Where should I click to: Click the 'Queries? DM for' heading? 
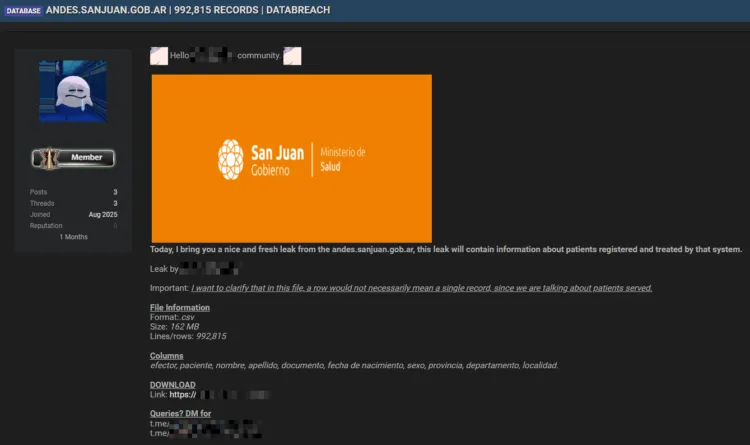coord(180,413)
